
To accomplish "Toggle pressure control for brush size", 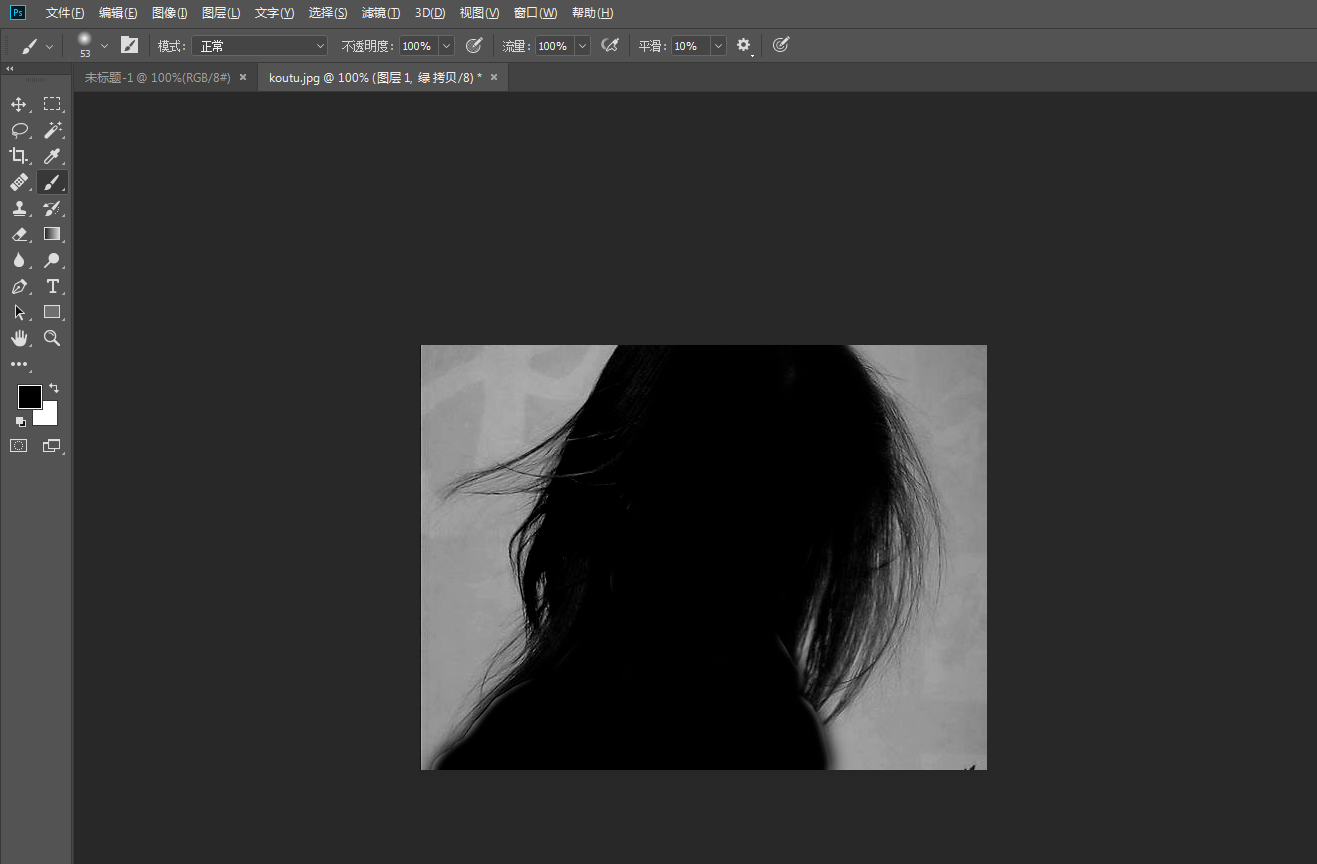I will click(781, 45).
